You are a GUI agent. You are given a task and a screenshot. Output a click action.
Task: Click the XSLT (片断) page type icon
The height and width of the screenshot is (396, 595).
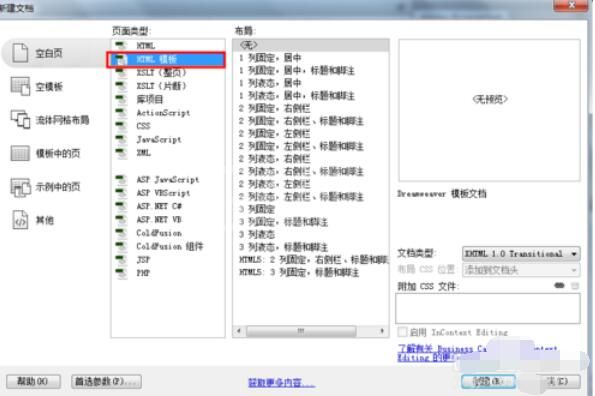tap(121, 86)
